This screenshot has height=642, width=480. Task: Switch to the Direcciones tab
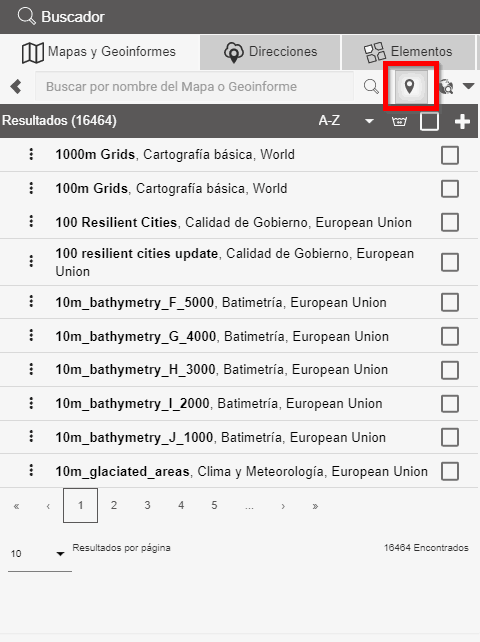click(270, 52)
